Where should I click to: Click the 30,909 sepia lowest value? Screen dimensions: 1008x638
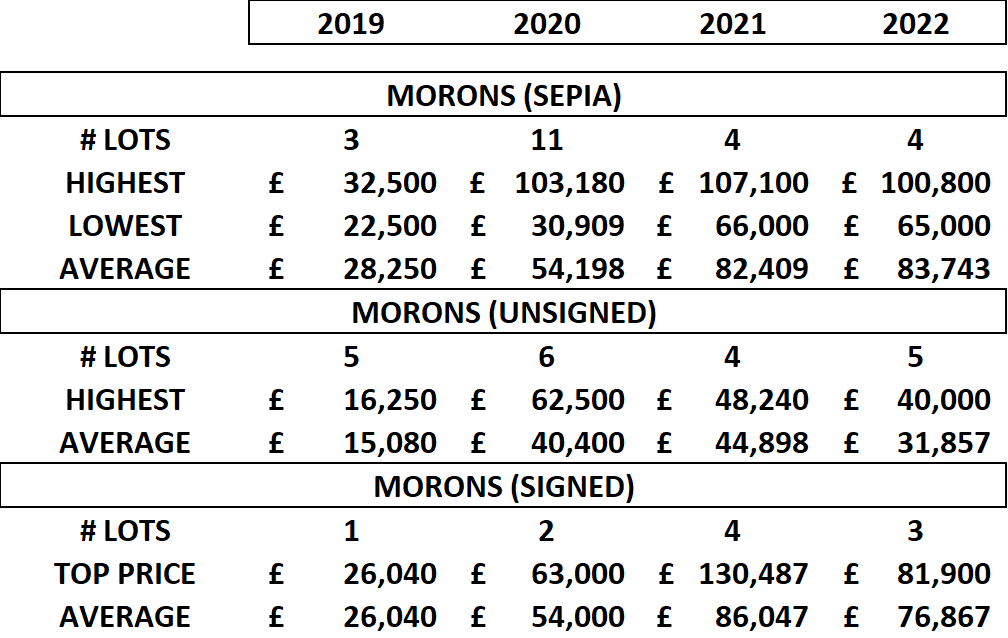[x=577, y=226]
